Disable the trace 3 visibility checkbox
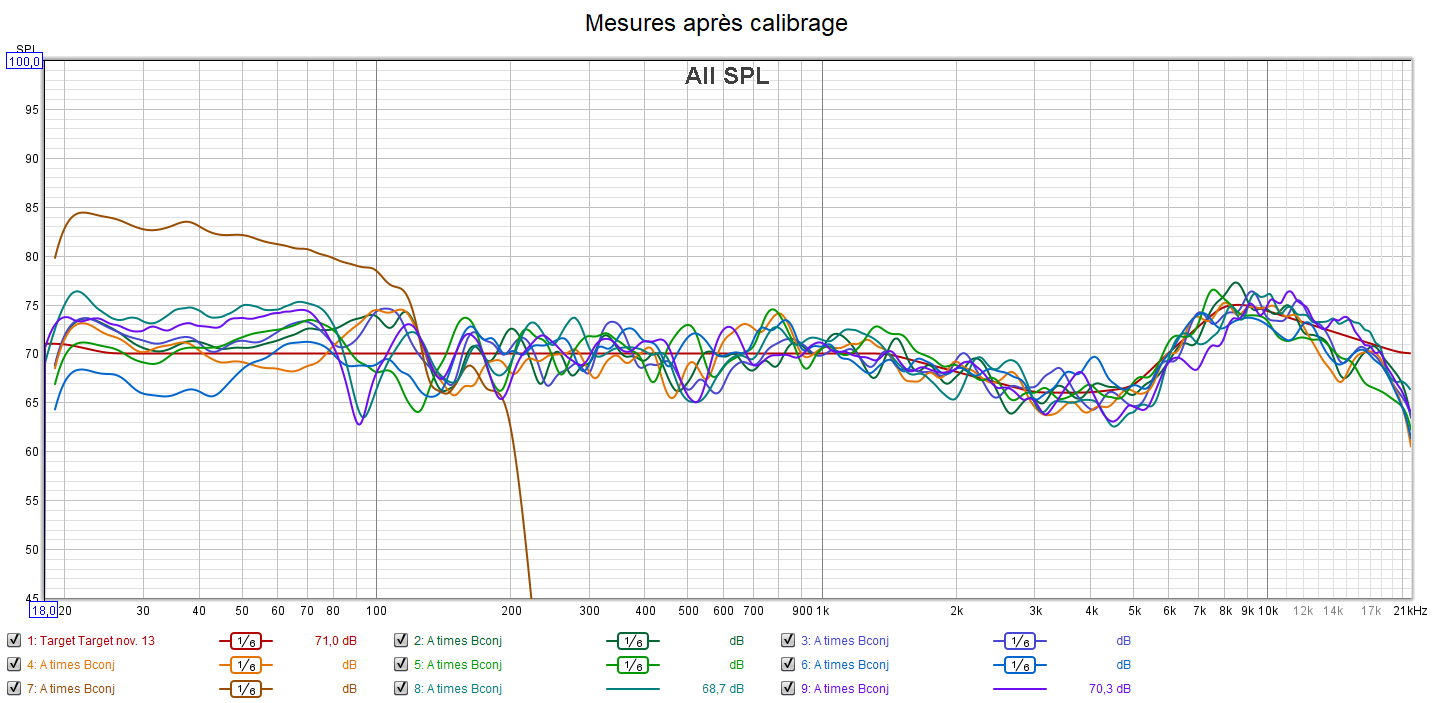1433x703 pixels. point(788,641)
